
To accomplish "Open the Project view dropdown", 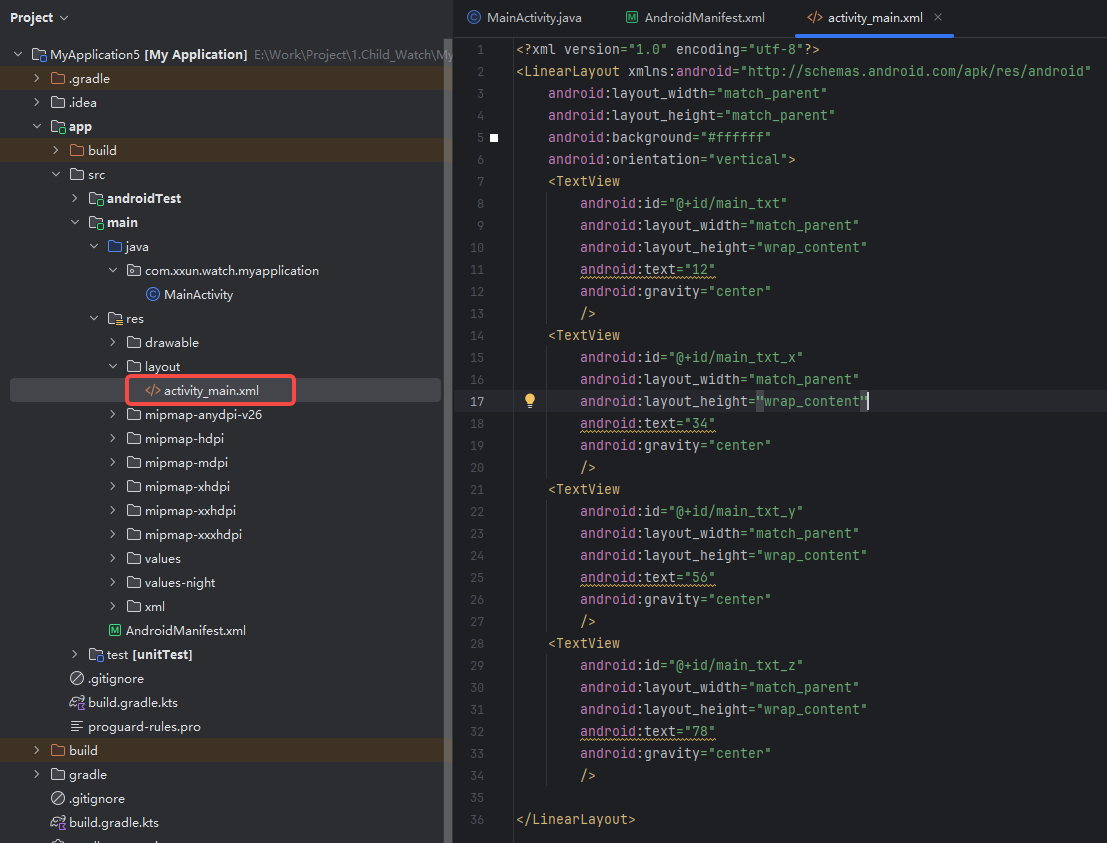I will pos(39,18).
